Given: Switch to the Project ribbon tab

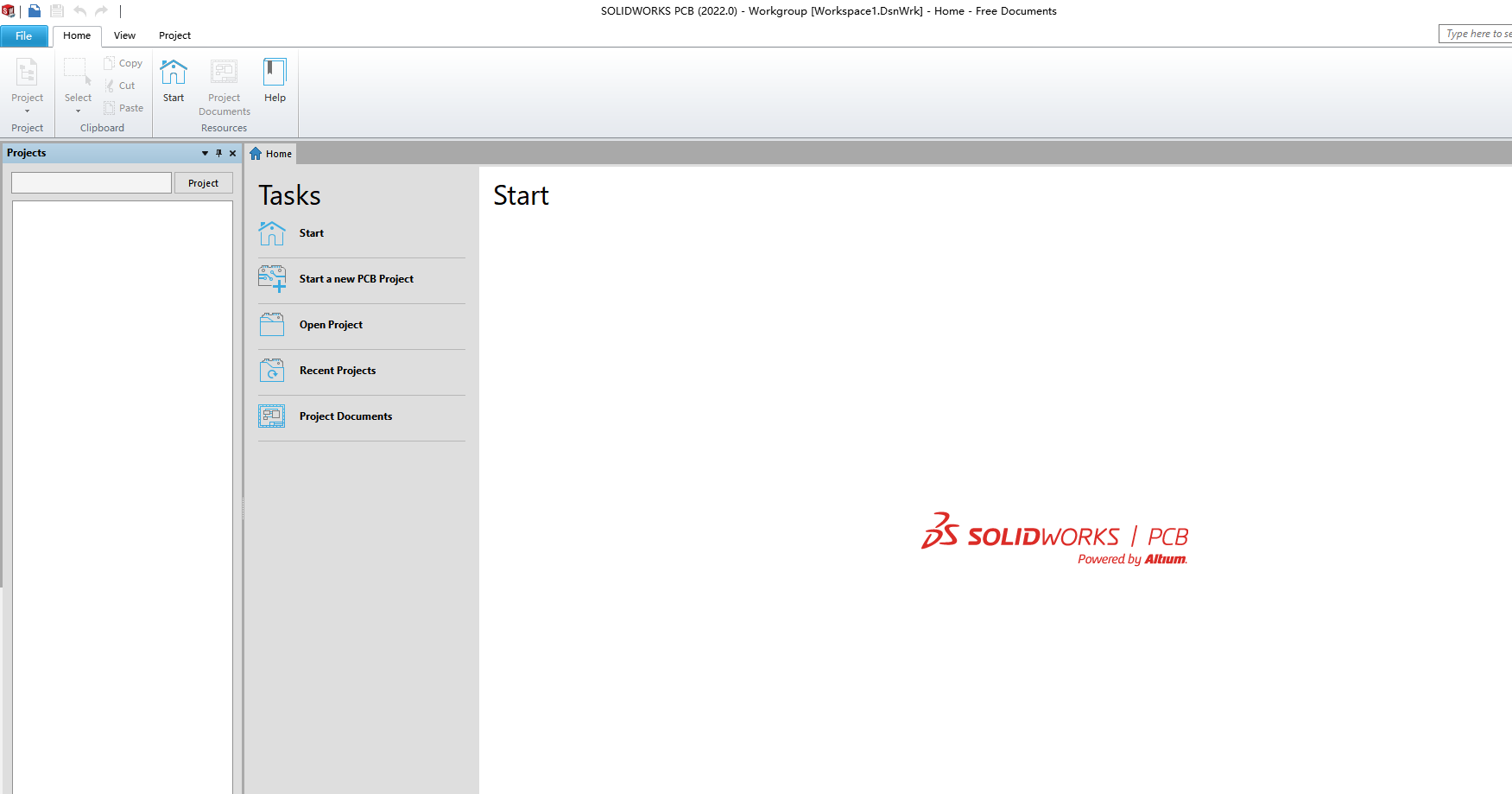Looking at the screenshot, I should click(174, 35).
